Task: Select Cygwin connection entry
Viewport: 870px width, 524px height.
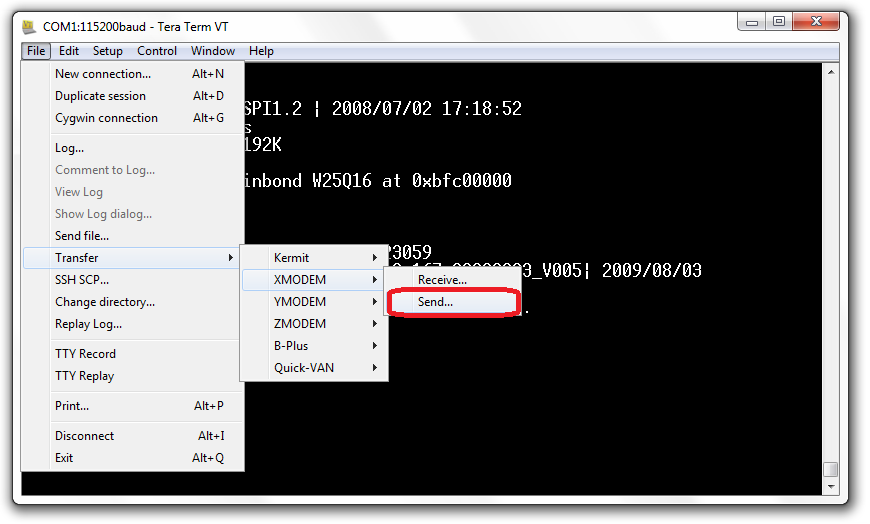Action: click(134, 118)
